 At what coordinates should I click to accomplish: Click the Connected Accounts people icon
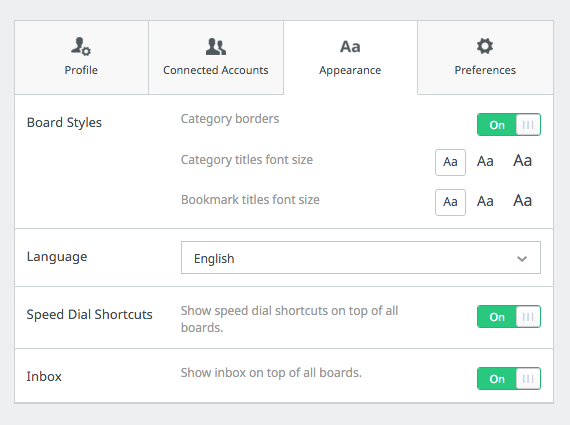[216, 47]
